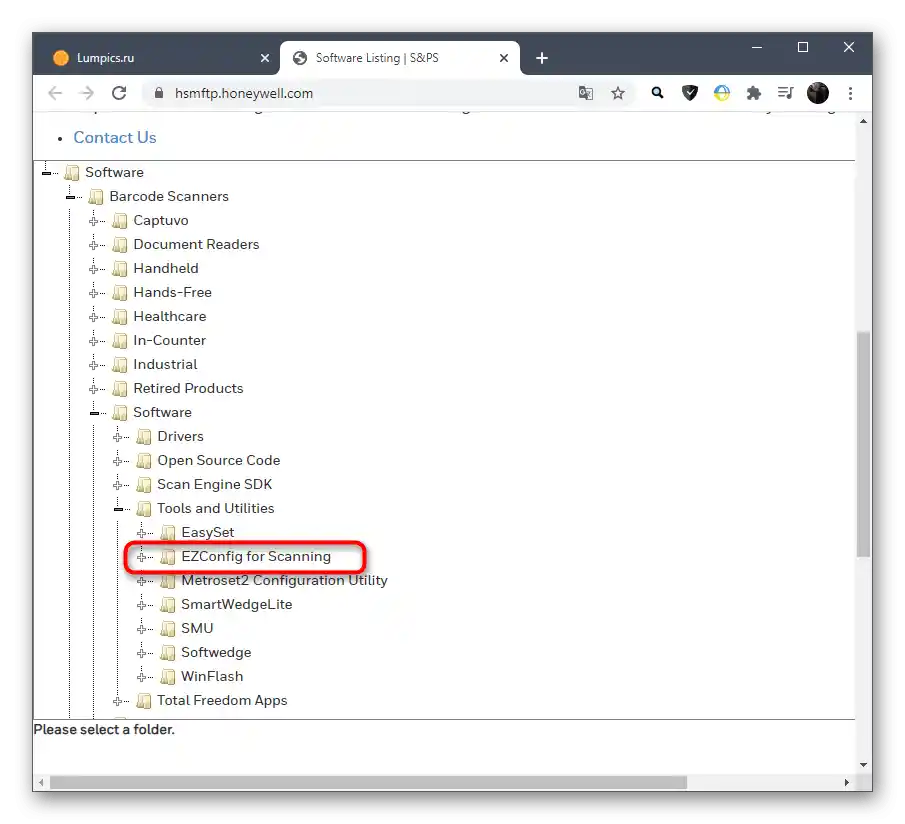The width and height of the screenshot is (905, 824).
Task: Click the horizontal scrollbar thumb
Action: tap(368, 782)
